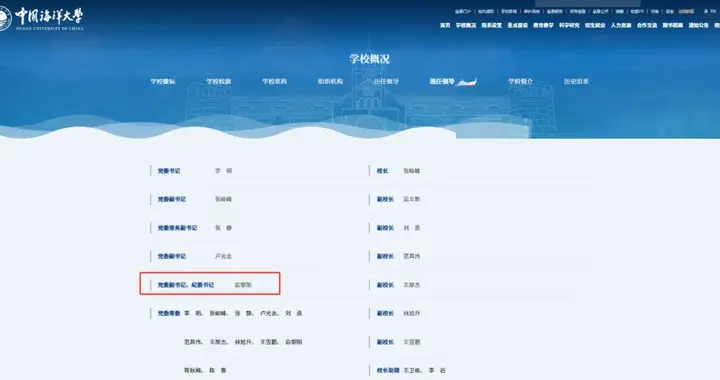Click the 党委常委 row label
Image resolution: width=720 pixels, height=380 pixels.
(169, 313)
